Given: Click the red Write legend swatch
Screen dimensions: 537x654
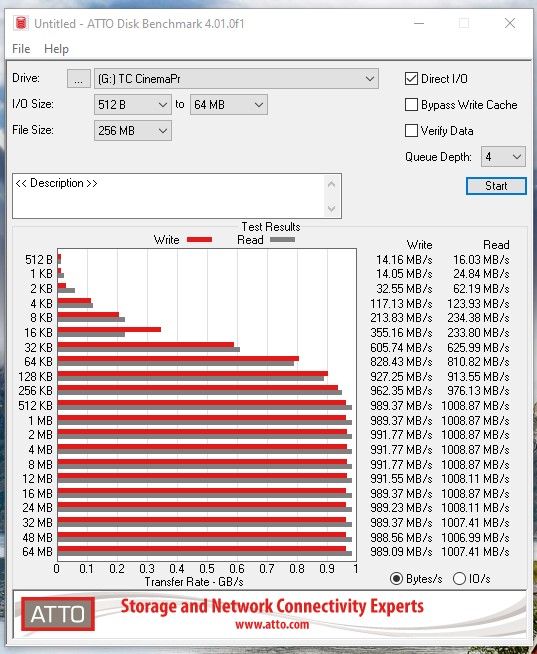Looking at the screenshot, I should click(199, 239).
